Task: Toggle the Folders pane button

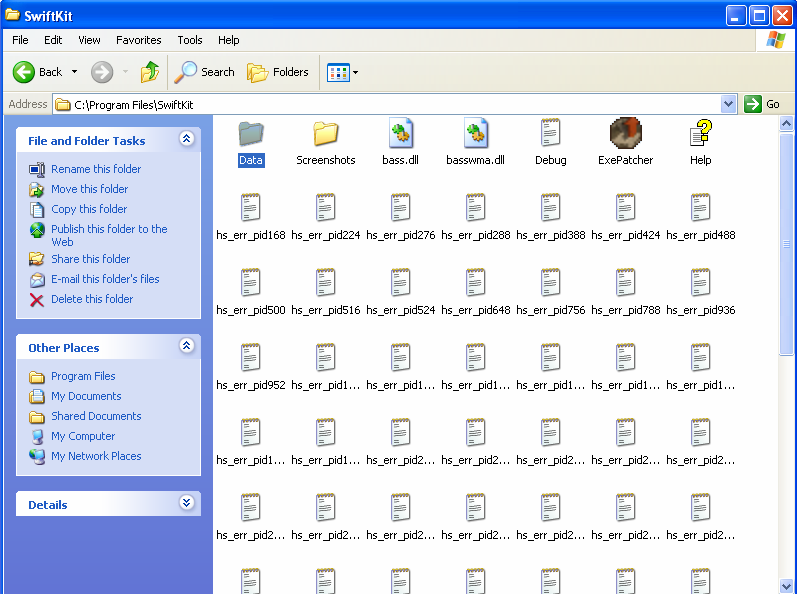Action: (x=278, y=72)
